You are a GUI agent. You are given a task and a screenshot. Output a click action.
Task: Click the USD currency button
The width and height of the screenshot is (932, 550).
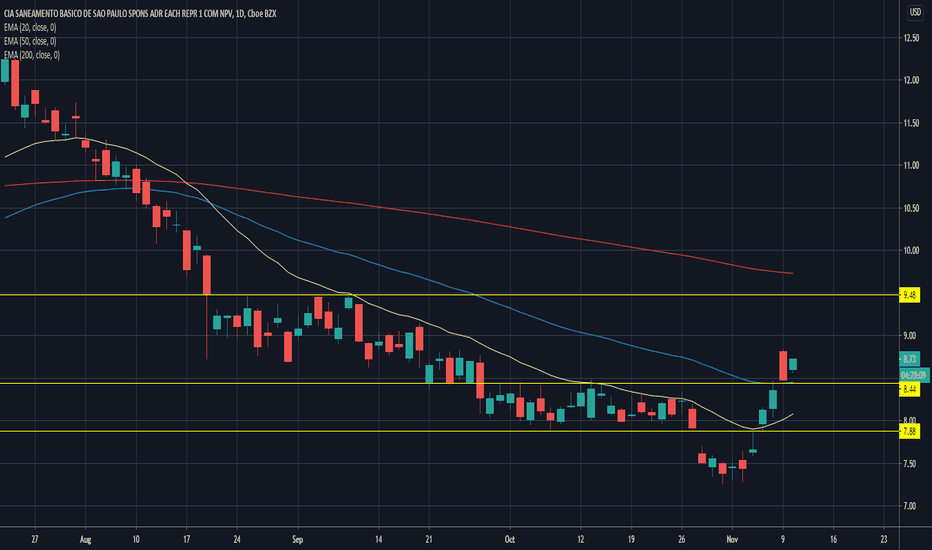pyautogui.click(x=914, y=13)
